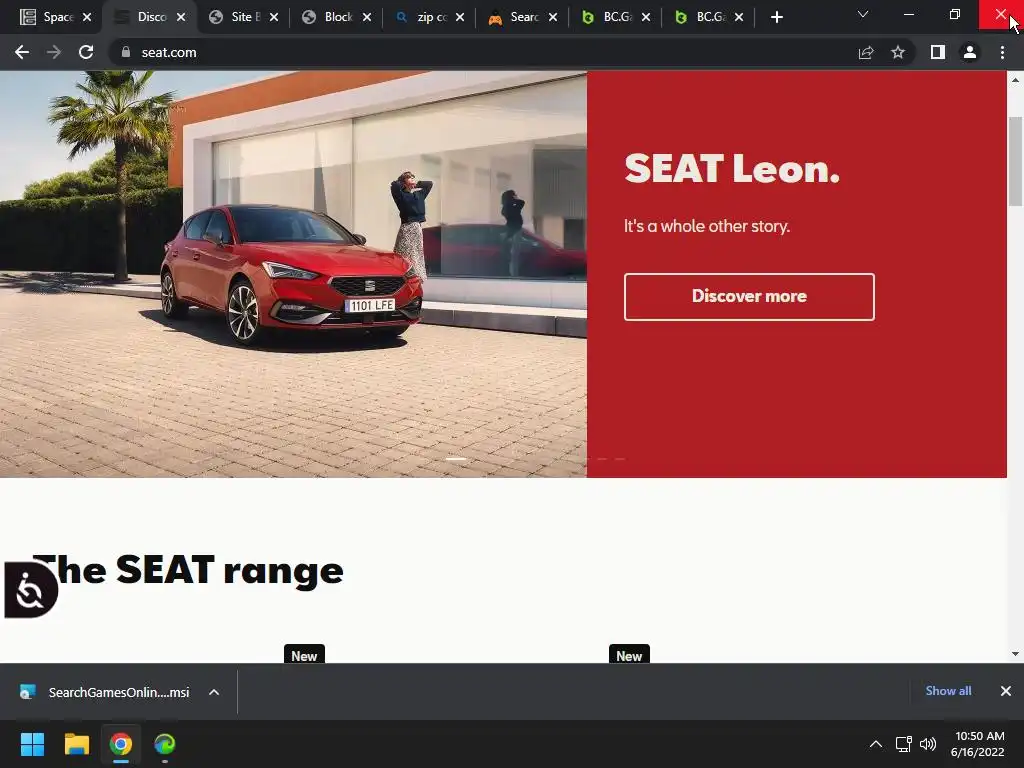The width and height of the screenshot is (1024, 768).
Task: Open the Chrome profile menu
Action: pos(970,52)
